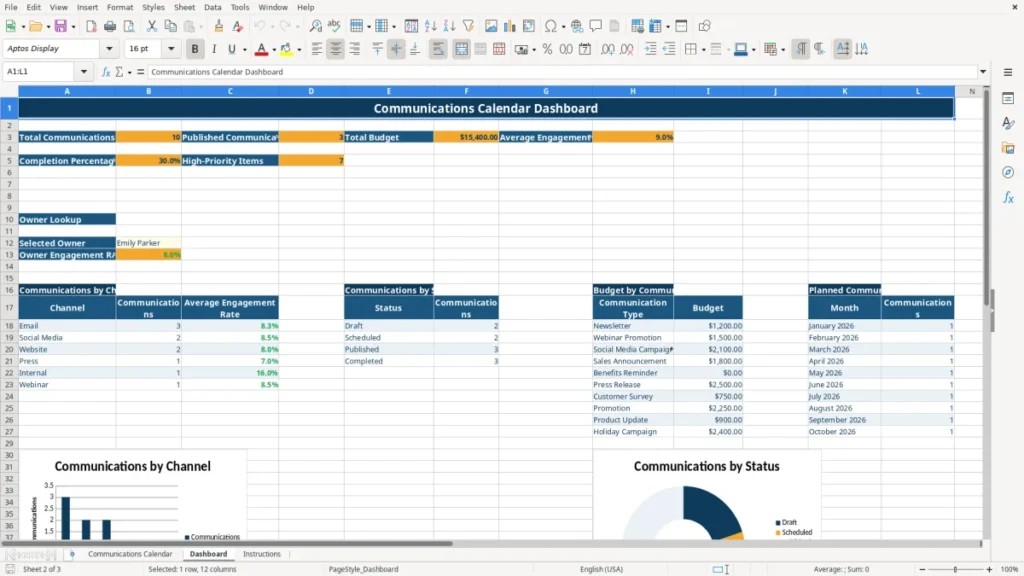Toggle Center Vertically alignment

396,49
